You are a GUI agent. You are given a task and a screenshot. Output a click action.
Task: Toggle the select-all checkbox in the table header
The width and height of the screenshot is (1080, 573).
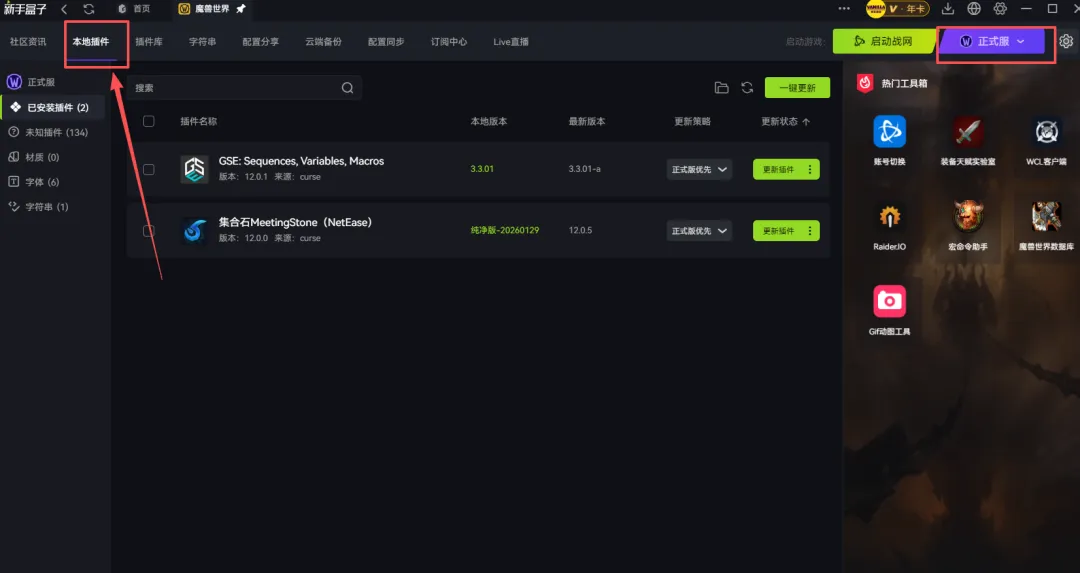[149, 121]
